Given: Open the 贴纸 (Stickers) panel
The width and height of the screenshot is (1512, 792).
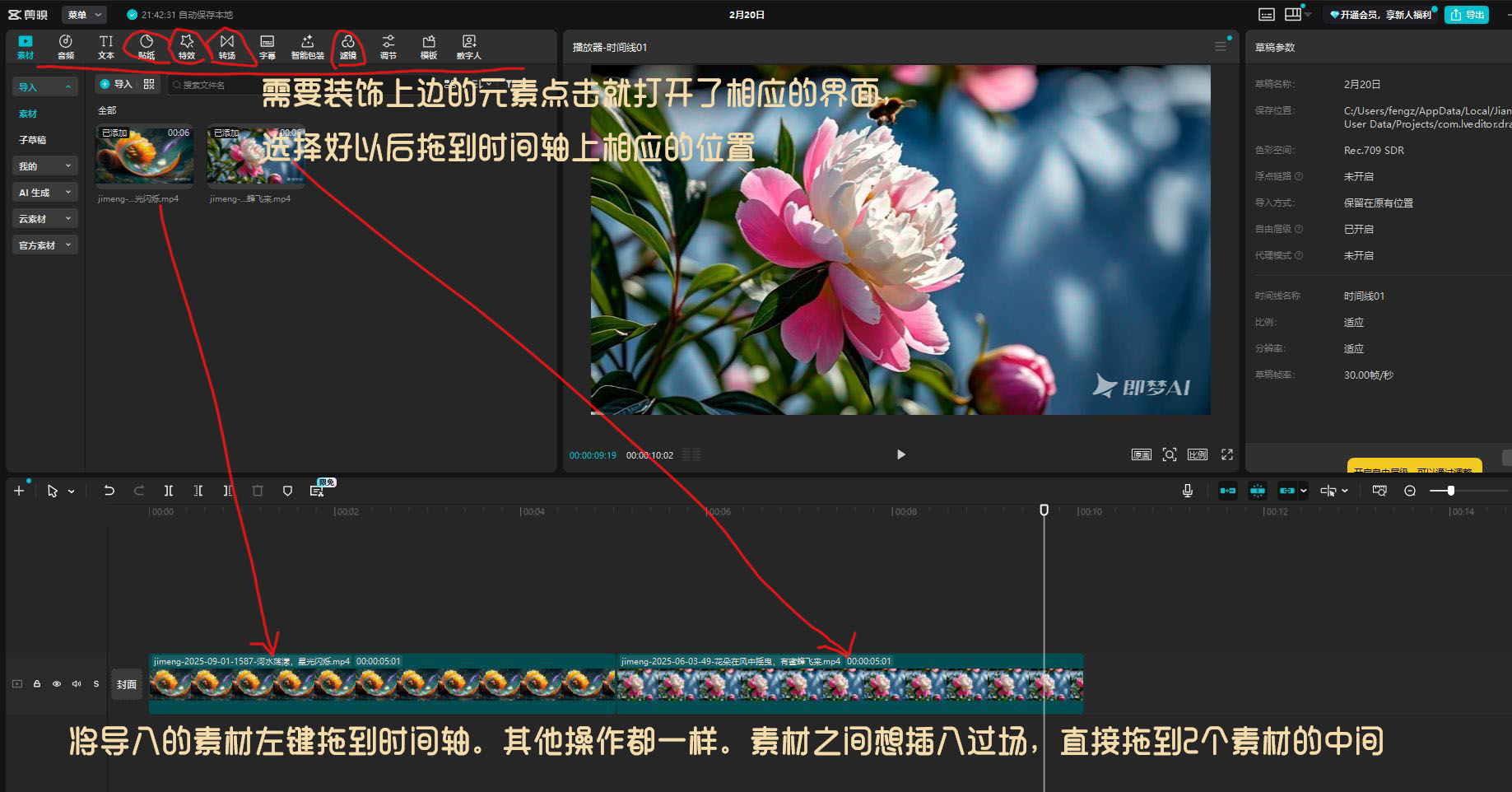Looking at the screenshot, I should (x=146, y=46).
